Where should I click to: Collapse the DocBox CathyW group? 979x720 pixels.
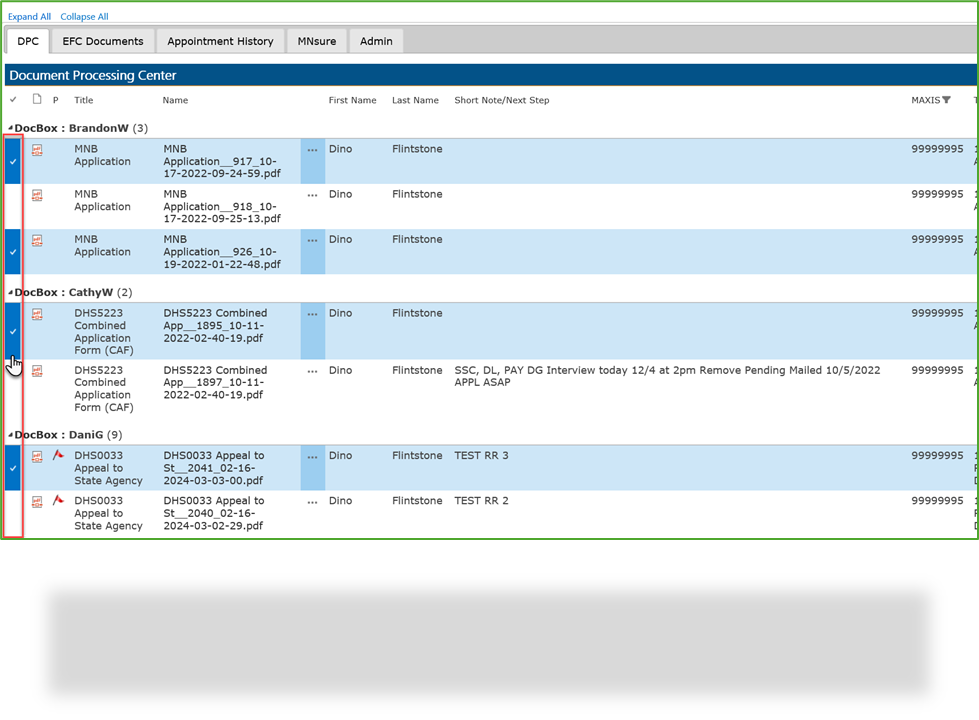coord(8,292)
